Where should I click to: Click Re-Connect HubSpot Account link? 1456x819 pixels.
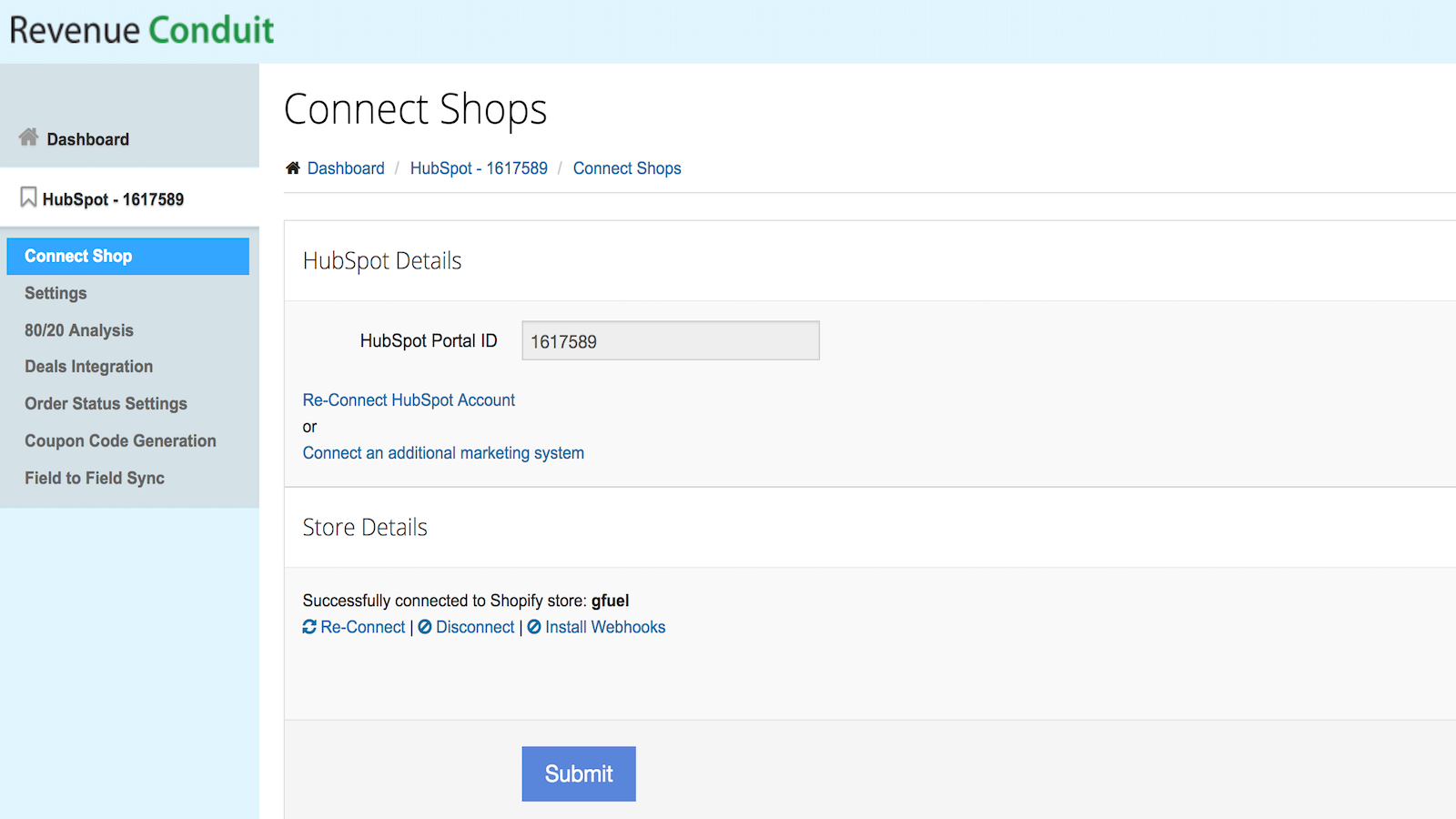(x=409, y=400)
